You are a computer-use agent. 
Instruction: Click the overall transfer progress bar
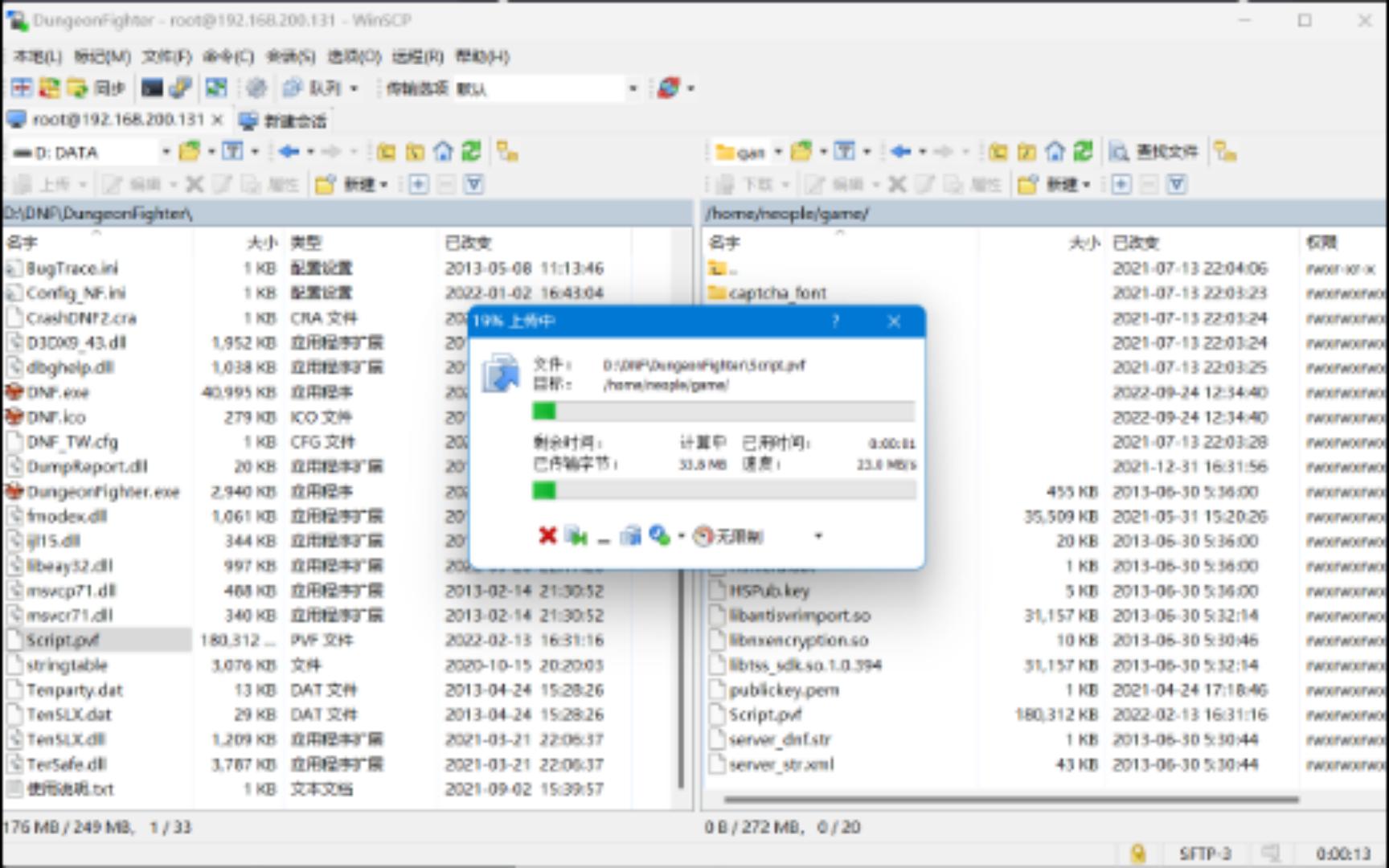click(x=723, y=490)
